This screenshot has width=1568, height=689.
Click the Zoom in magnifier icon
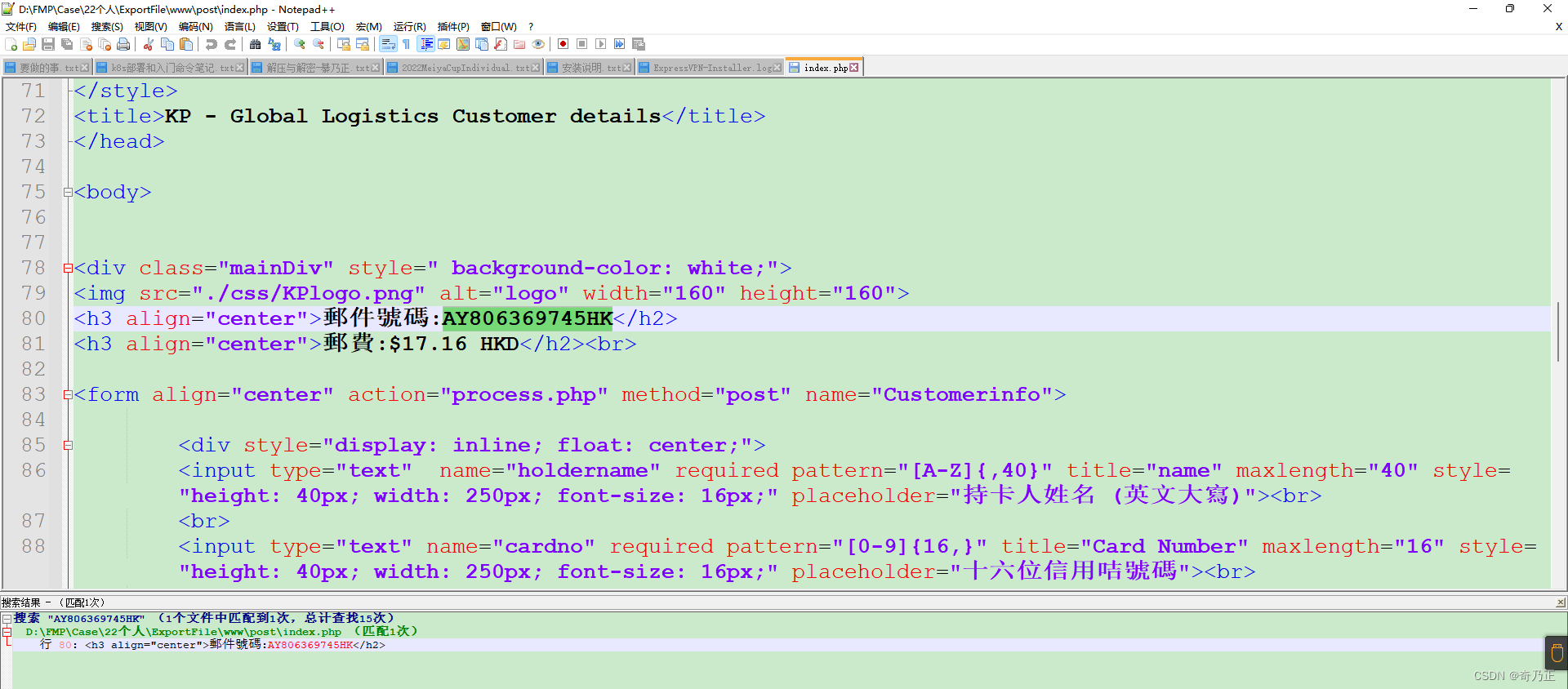point(300,44)
